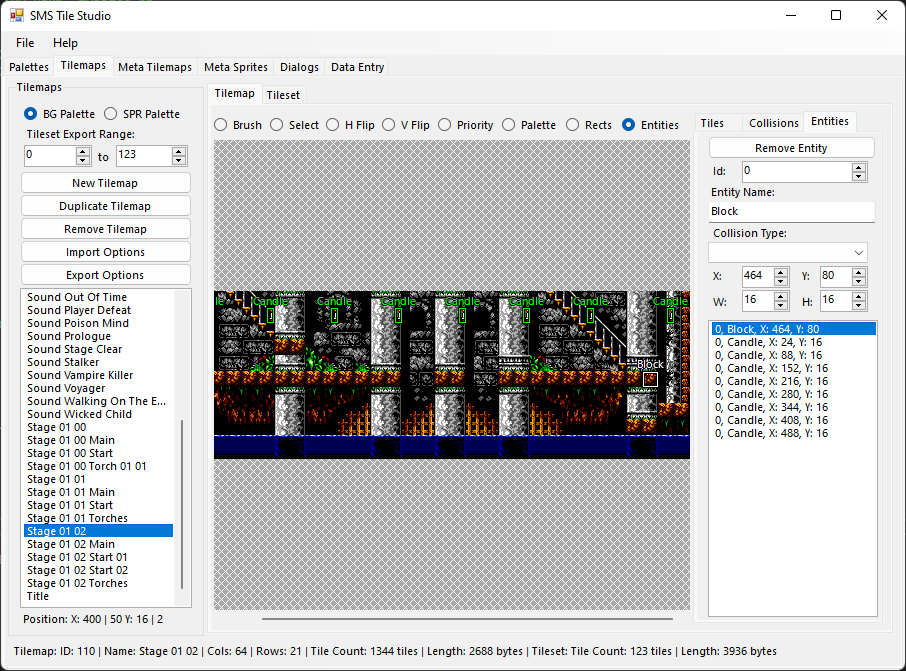The width and height of the screenshot is (906, 671).
Task: Click the New Tilemap button
Action: tap(106, 183)
